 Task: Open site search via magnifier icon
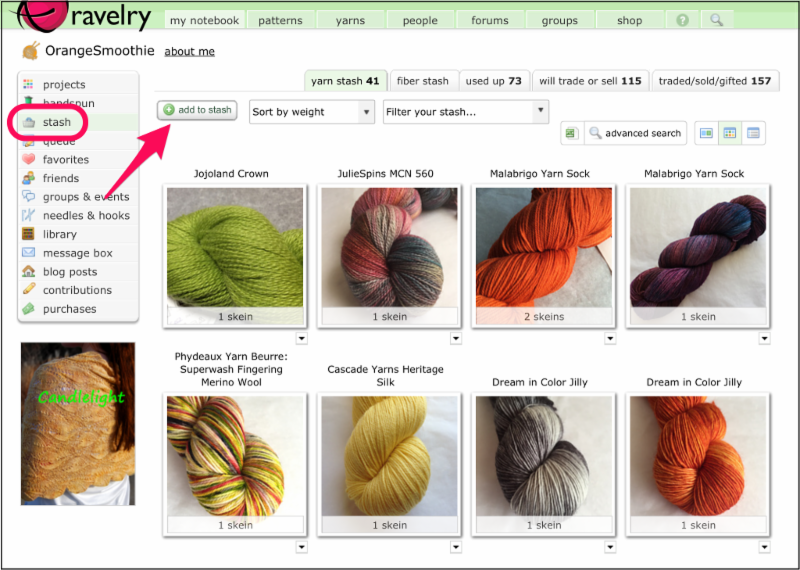(716, 20)
